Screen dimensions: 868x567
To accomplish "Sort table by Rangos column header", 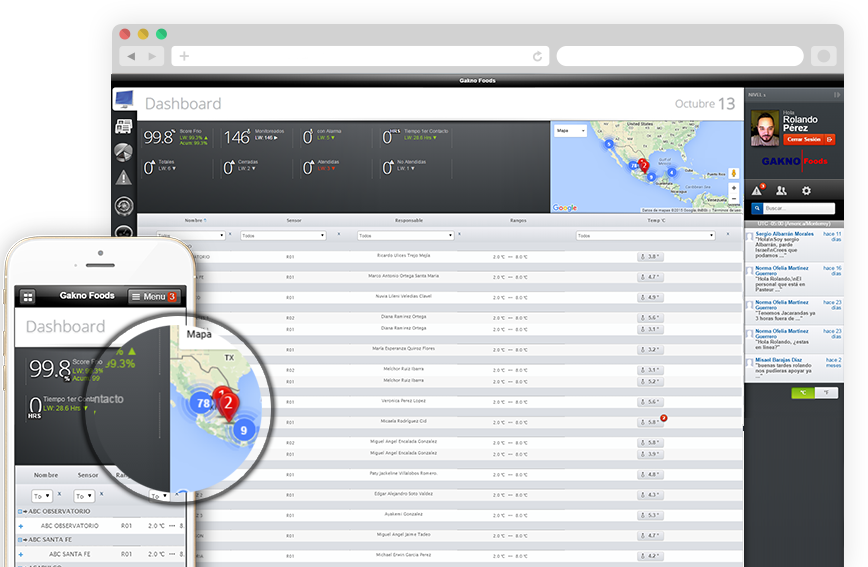I will (x=518, y=220).
